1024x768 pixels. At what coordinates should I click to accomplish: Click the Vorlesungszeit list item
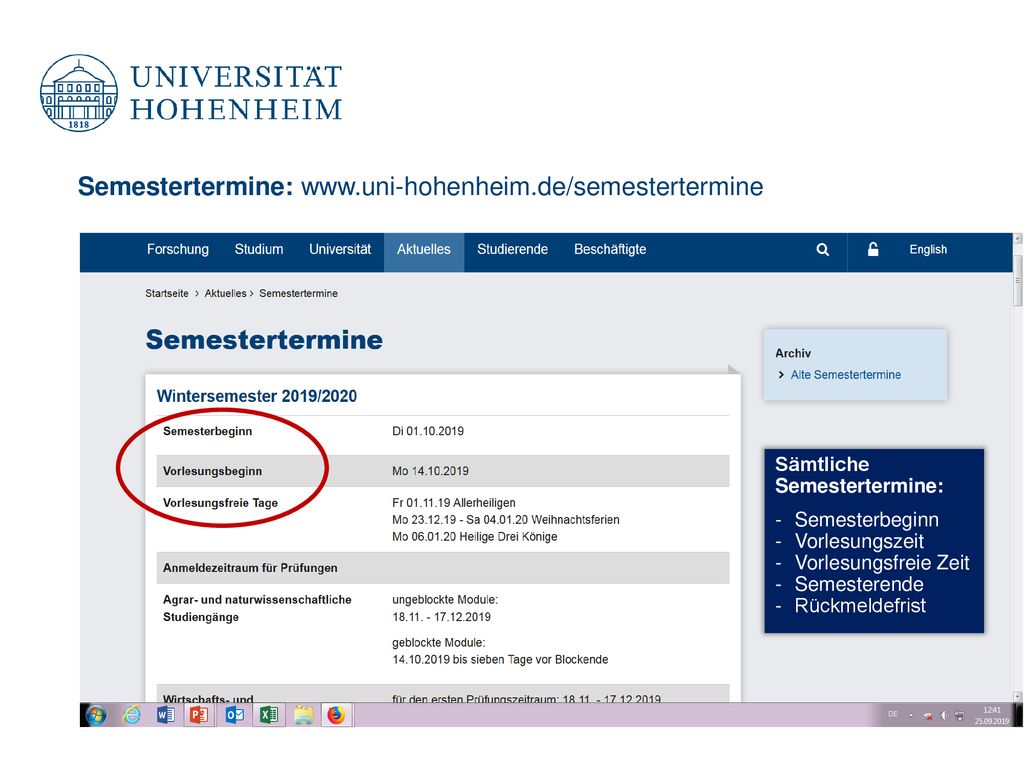[859, 541]
